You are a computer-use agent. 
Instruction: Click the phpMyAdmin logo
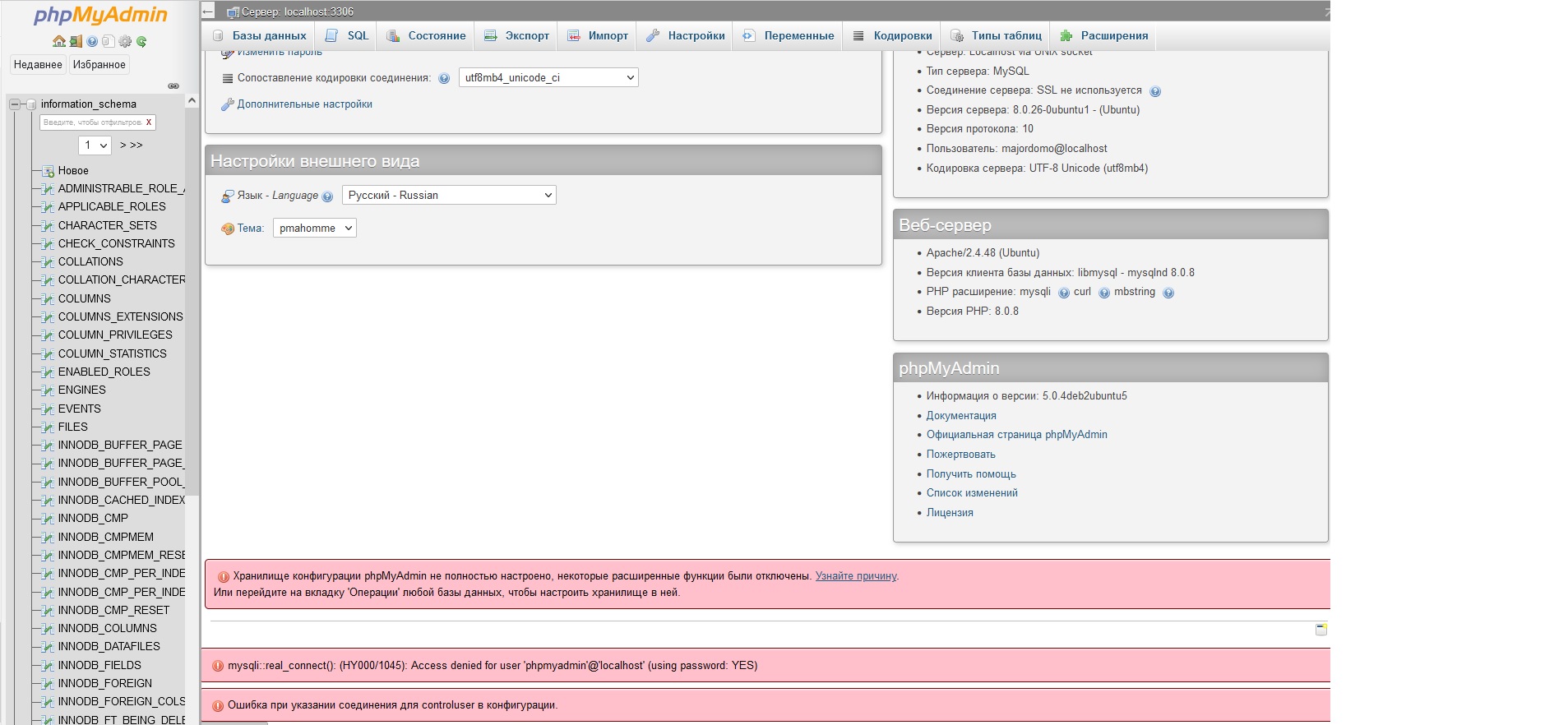pyautogui.click(x=100, y=16)
